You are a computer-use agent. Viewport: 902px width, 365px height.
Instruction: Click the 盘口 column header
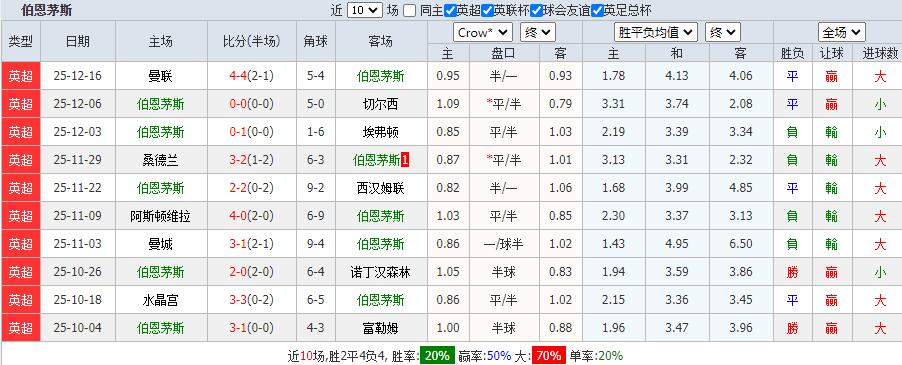pyautogui.click(x=503, y=53)
